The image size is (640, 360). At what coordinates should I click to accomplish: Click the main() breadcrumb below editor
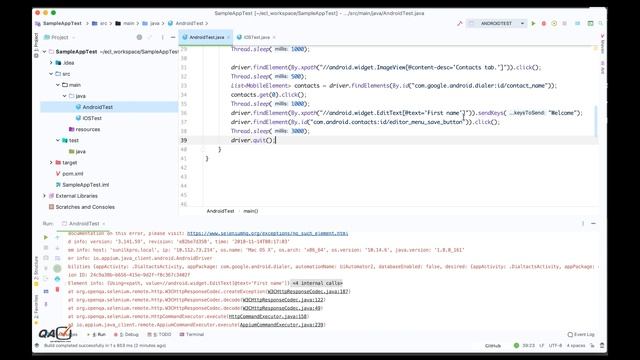pos(251,211)
